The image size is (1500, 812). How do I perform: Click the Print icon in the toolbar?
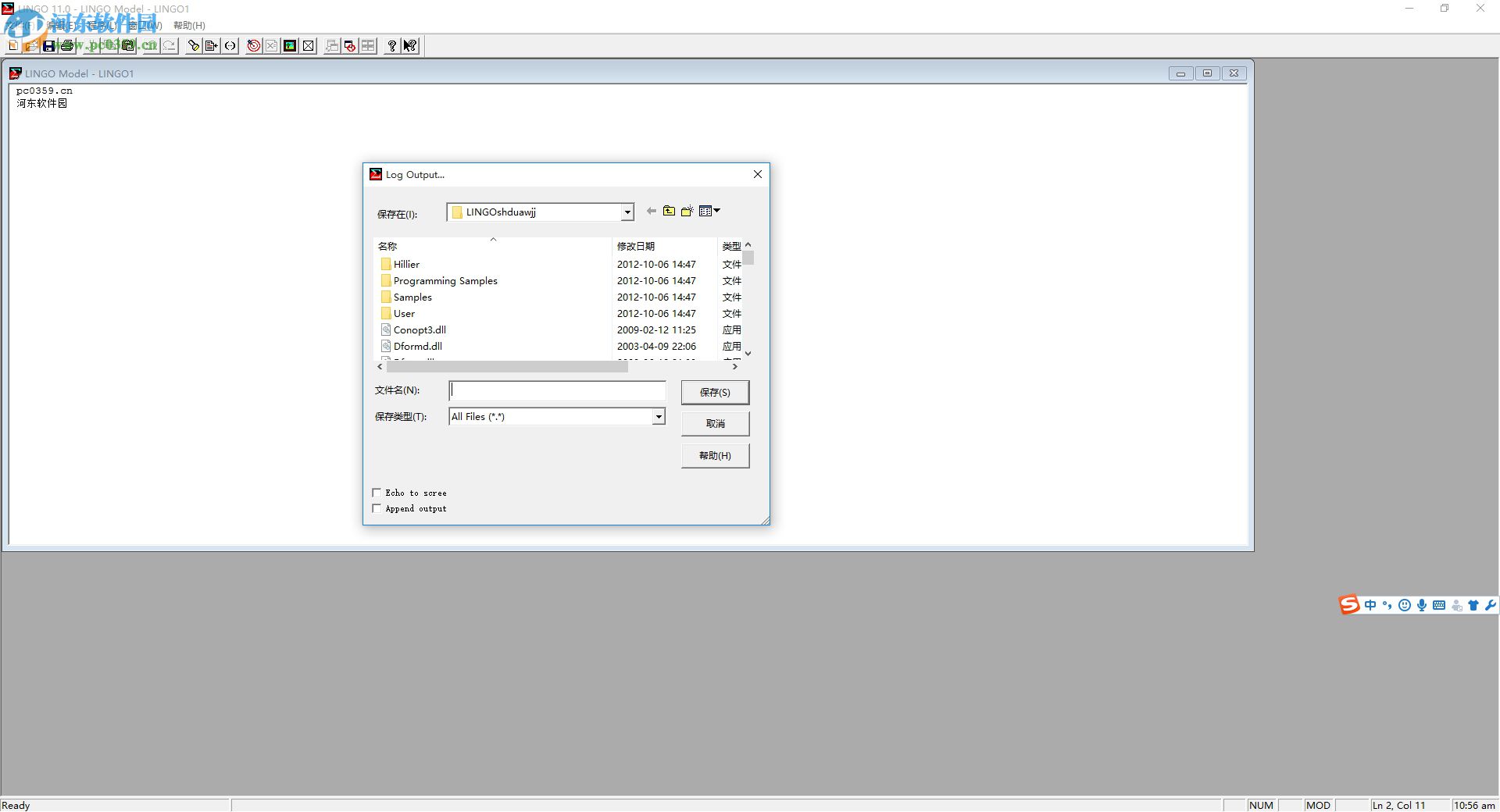(x=68, y=46)
